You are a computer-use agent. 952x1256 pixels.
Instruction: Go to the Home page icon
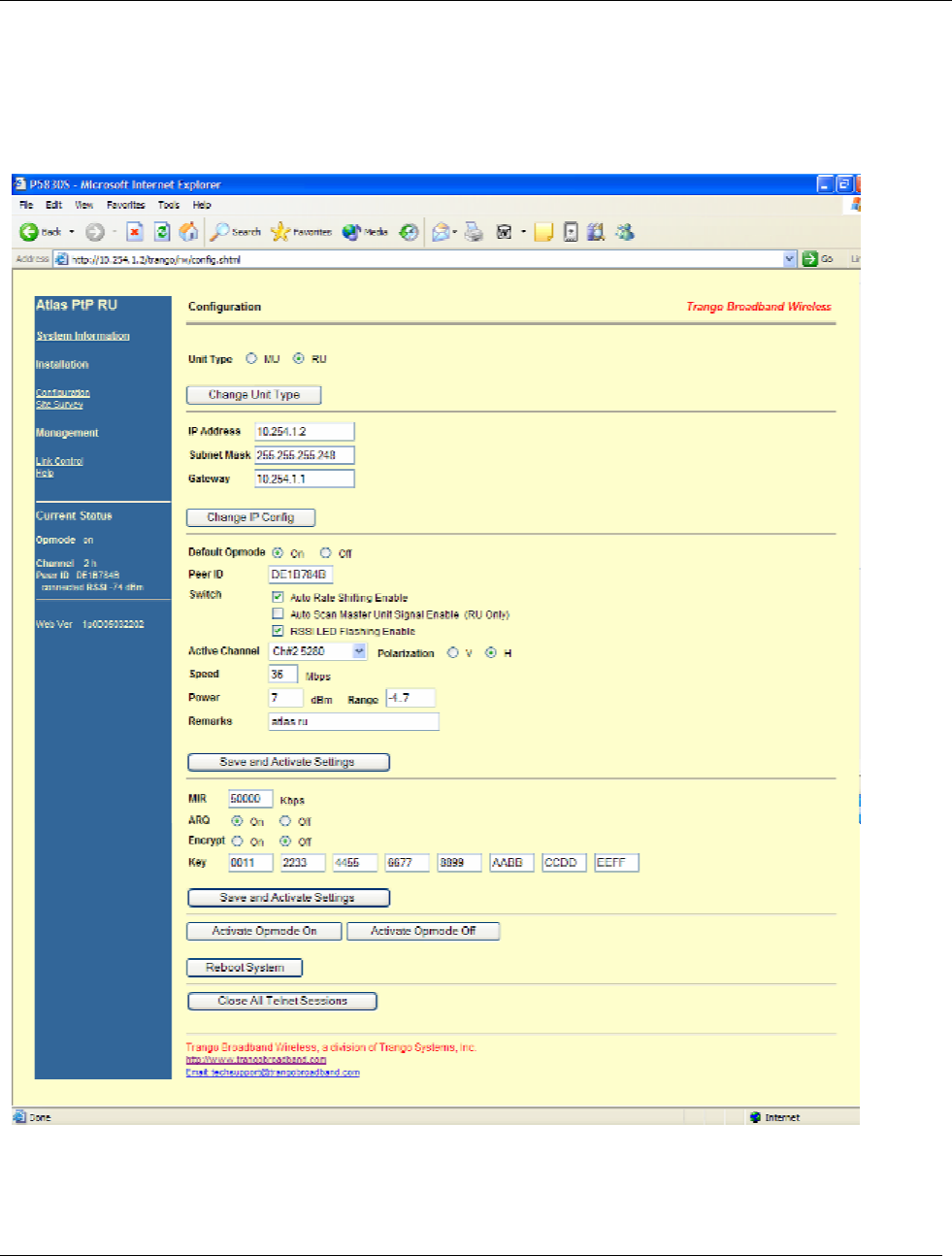tap(189, 232)
